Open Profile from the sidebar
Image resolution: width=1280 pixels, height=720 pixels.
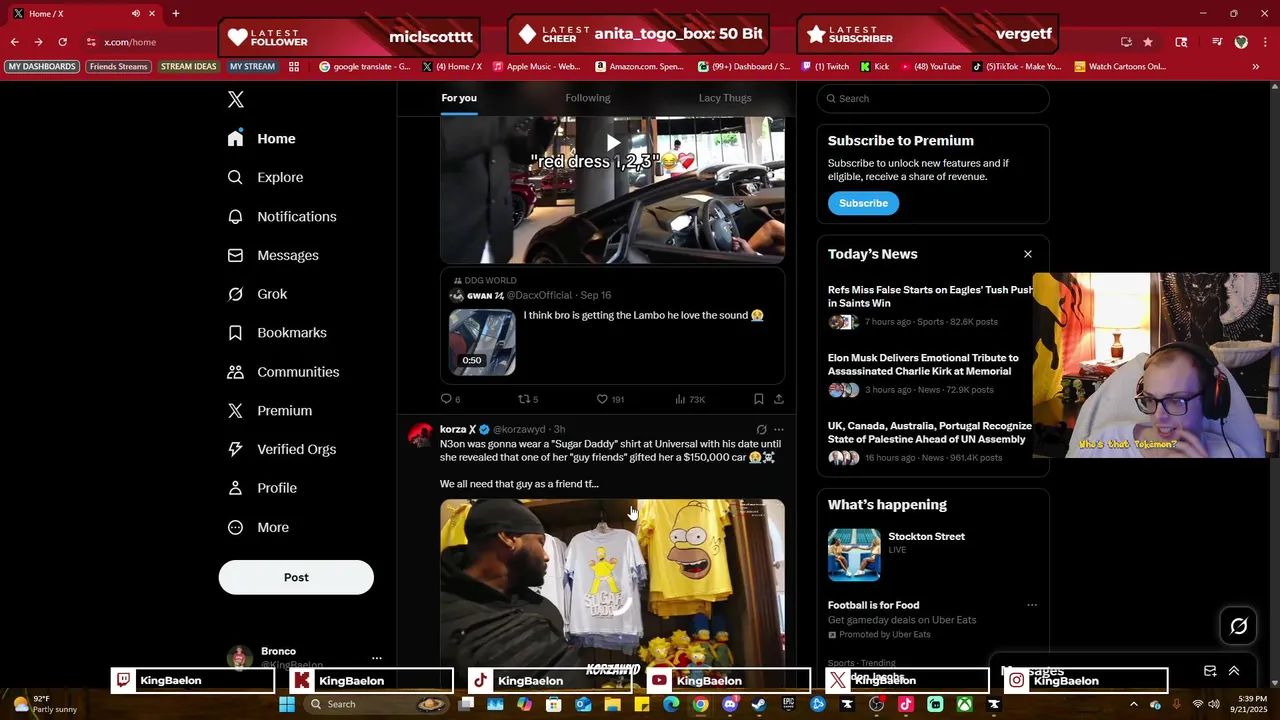click(x=263, y=488)
